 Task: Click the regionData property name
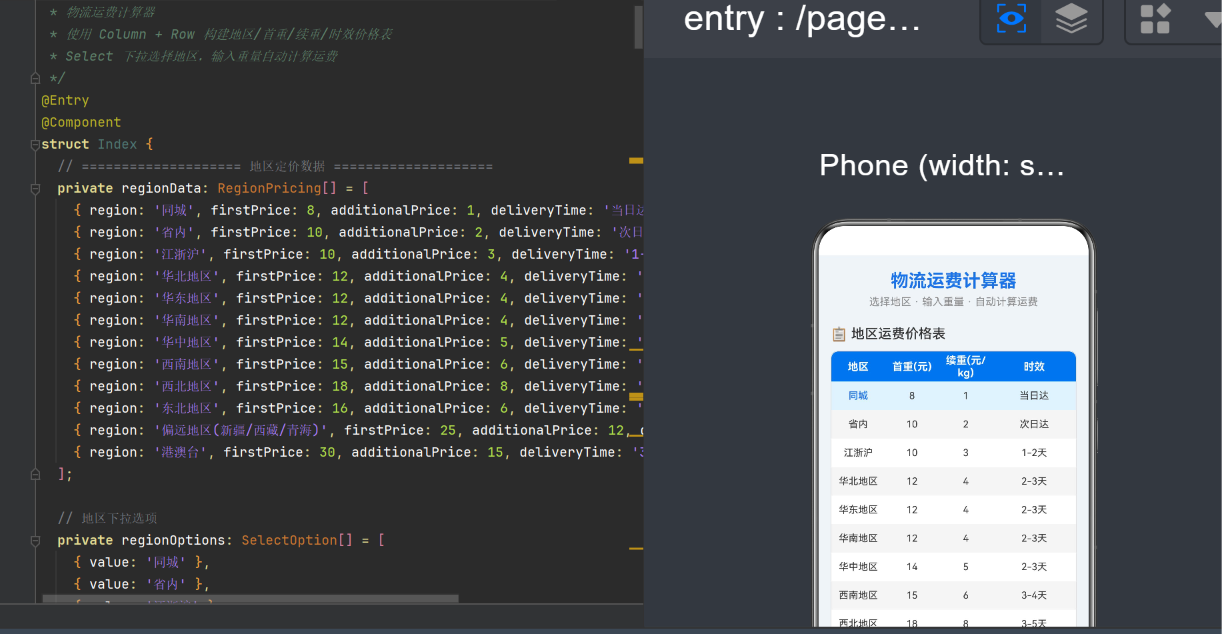161,189
